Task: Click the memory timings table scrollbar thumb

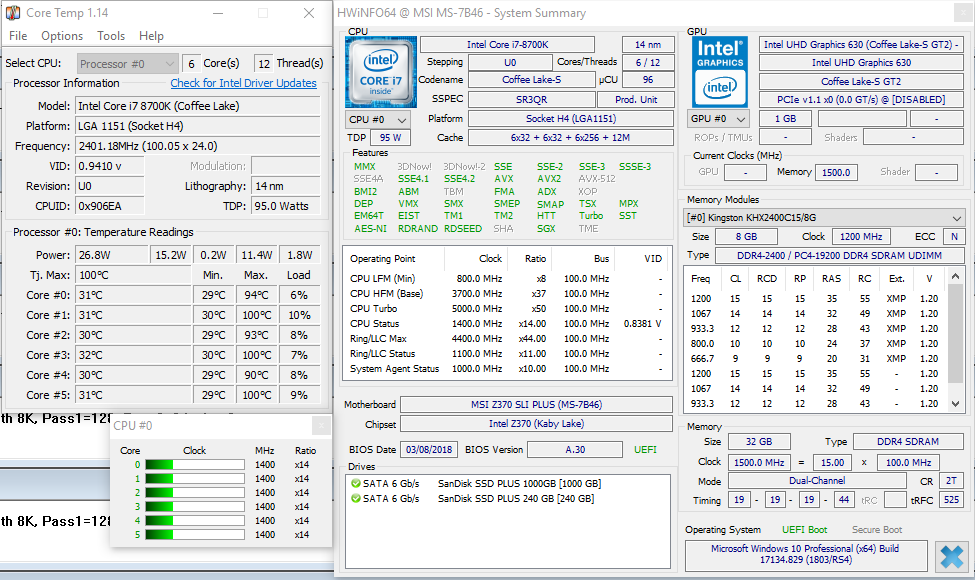Action: (x=956, y=333)
